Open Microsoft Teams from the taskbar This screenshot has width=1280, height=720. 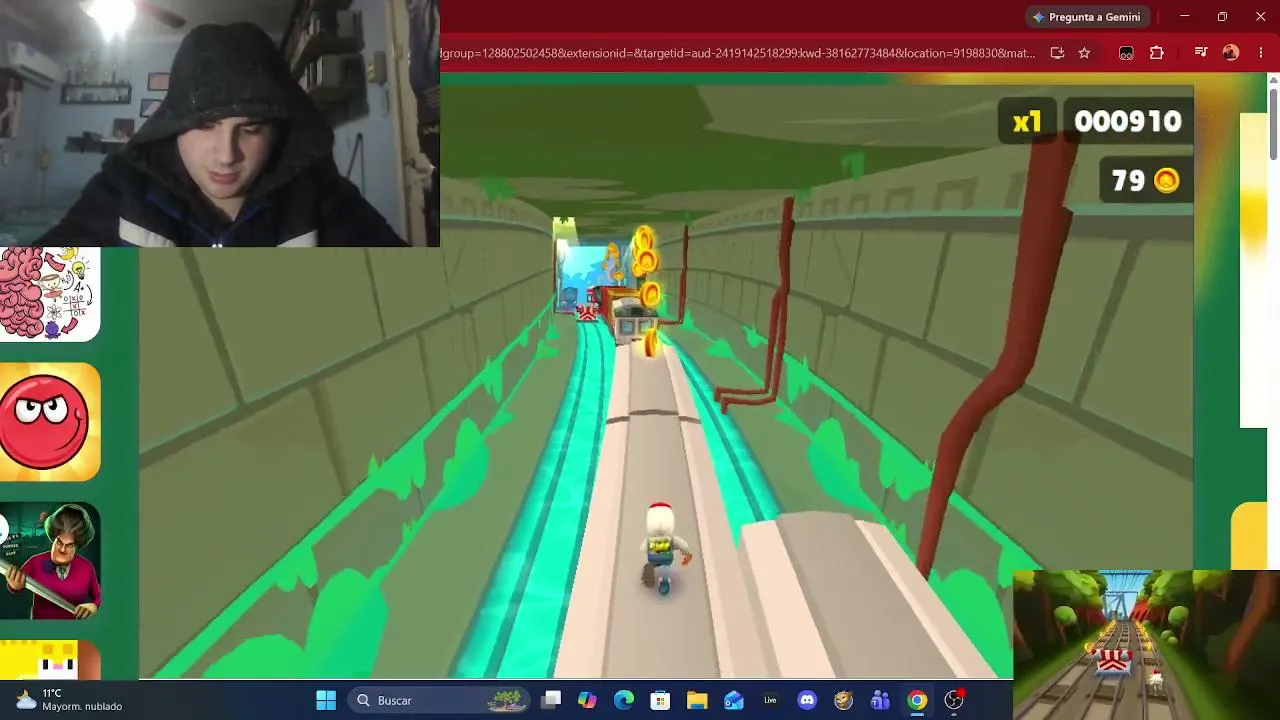(880, 700)
